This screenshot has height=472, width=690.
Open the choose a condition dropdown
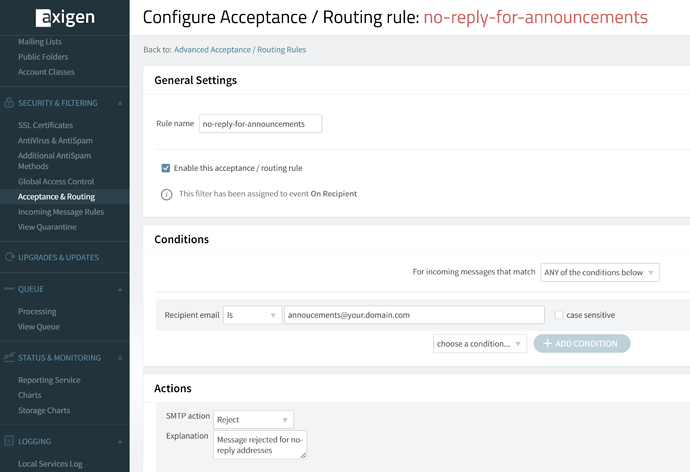[480, 344]
